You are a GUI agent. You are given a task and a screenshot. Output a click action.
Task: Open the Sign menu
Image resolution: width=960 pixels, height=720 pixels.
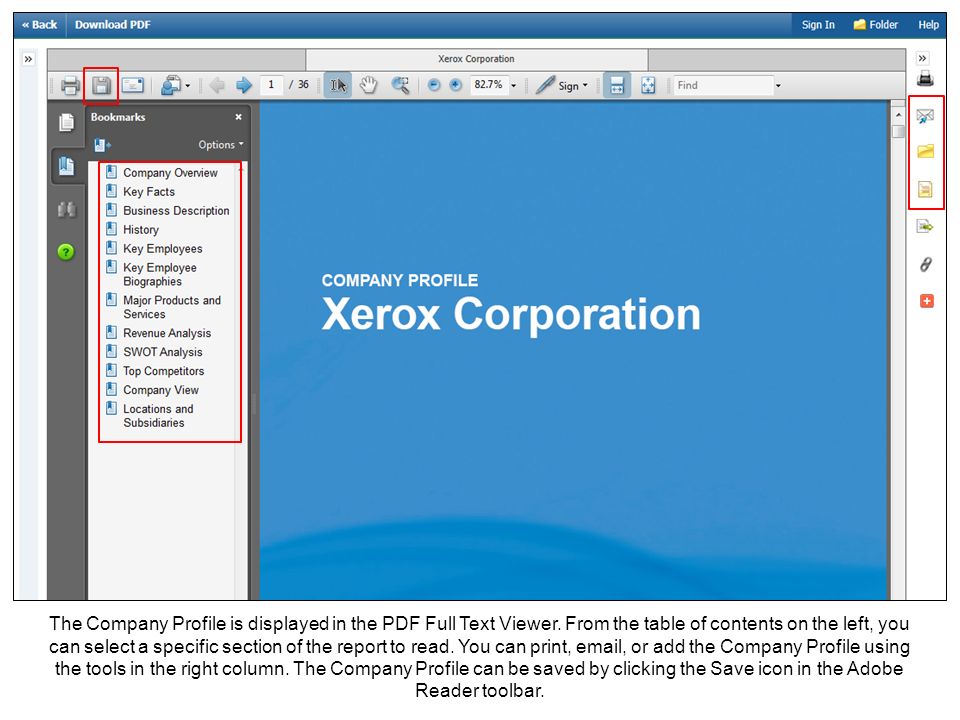click(561, 85)
